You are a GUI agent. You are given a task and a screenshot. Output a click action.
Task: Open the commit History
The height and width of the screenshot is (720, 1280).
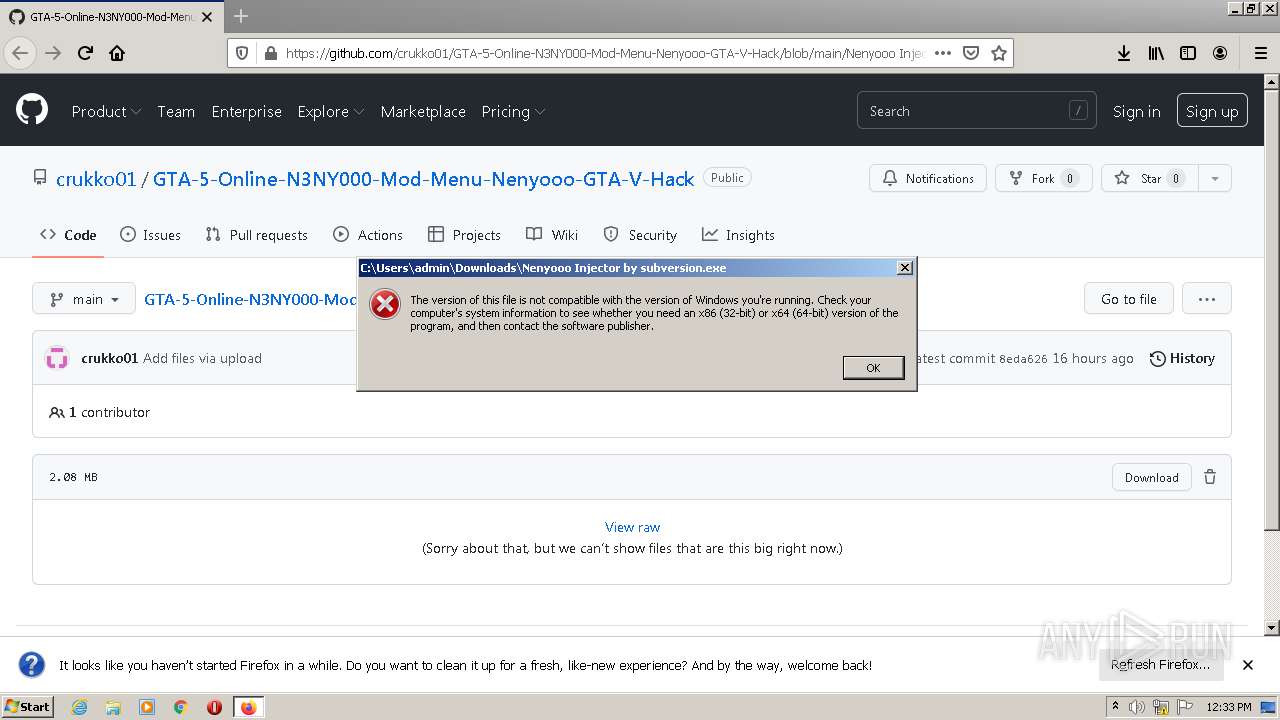click(1182, 358)
